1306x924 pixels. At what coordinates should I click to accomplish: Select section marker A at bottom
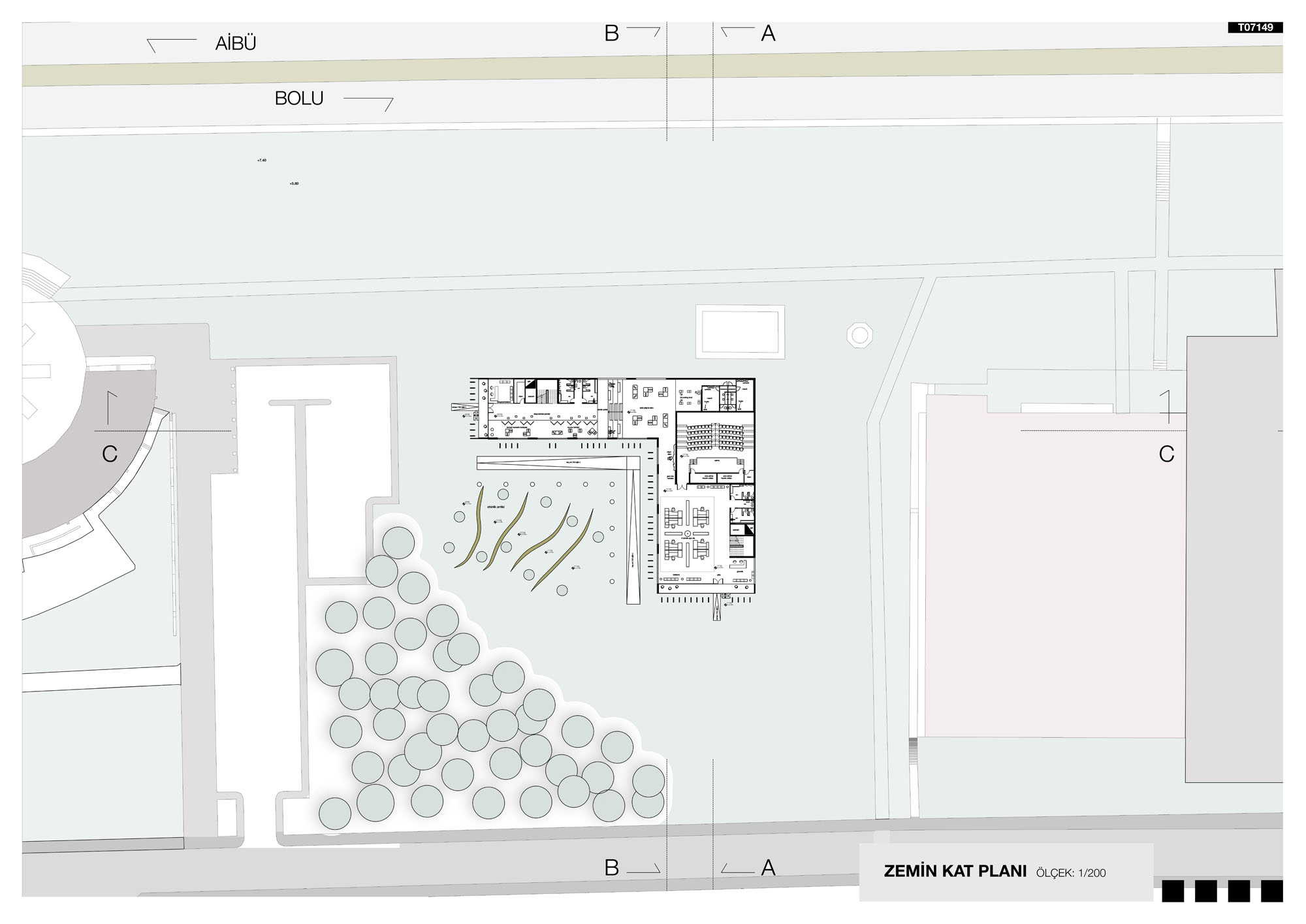pos(768,868)
